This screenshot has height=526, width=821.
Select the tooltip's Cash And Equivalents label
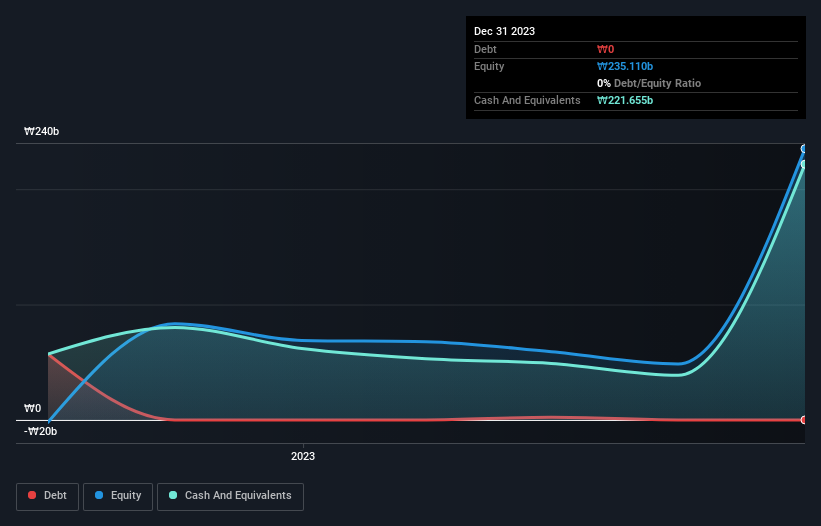[x=527, y=100]
